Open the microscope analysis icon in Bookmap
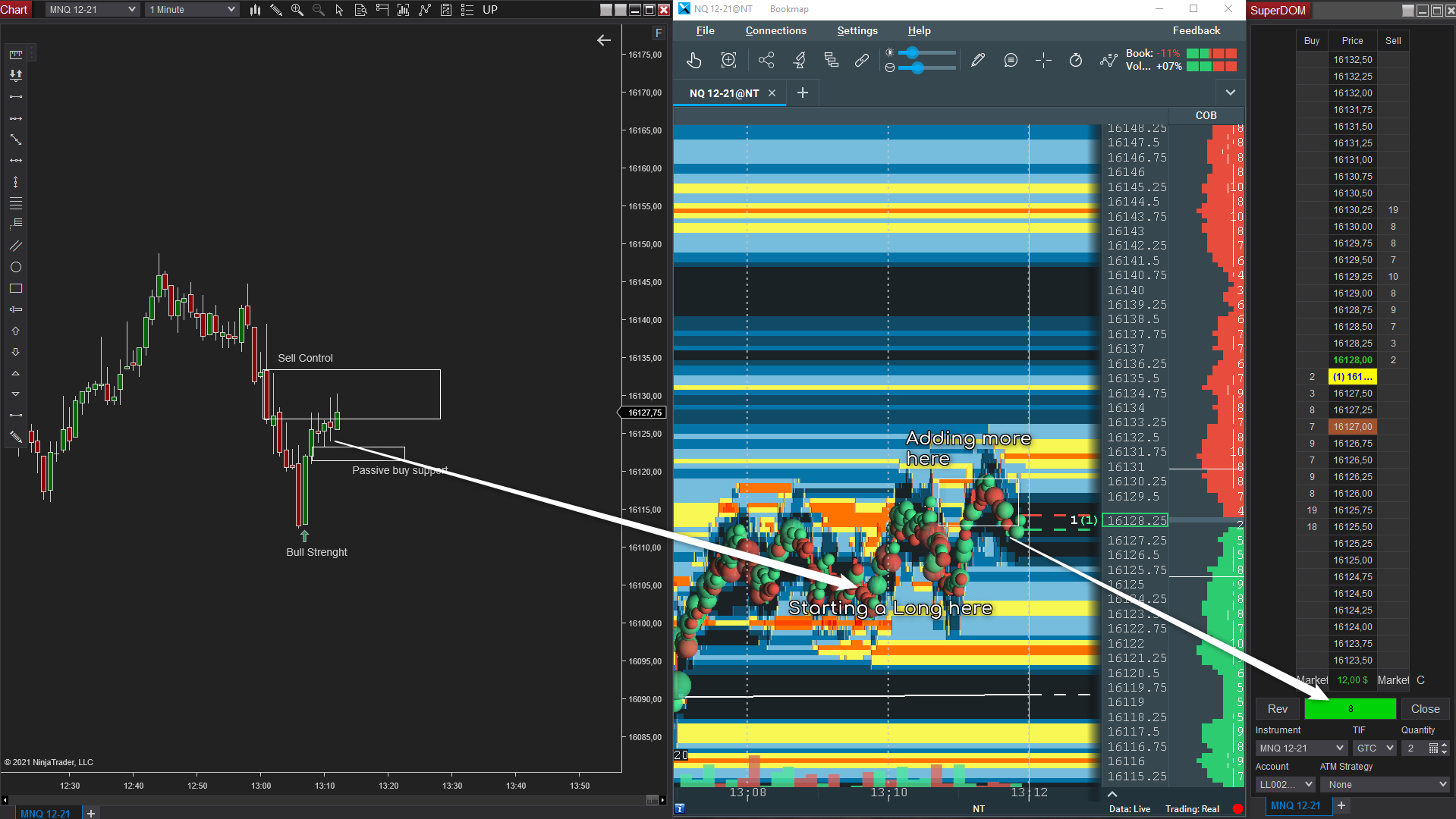This screenshot has width=1456, height=819. tap(799, 60)
